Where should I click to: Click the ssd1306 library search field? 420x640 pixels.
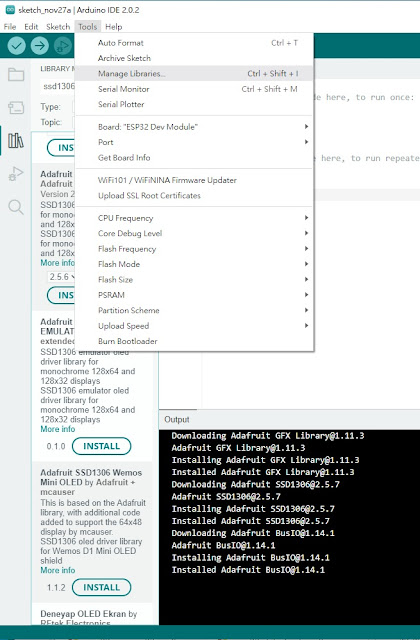pyautogui.click(x=59, y=86)
